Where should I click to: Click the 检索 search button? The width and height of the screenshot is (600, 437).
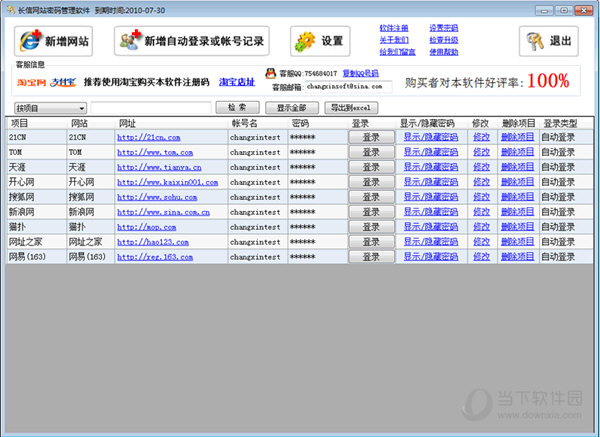click(237, 108)
